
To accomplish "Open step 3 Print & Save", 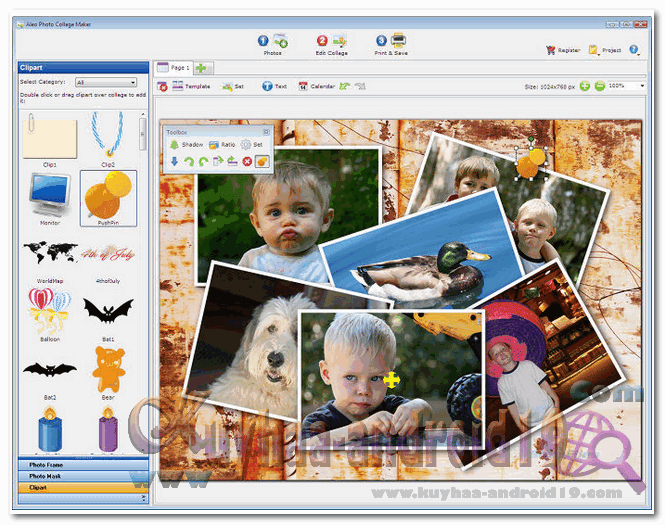I will pos(391,45).
